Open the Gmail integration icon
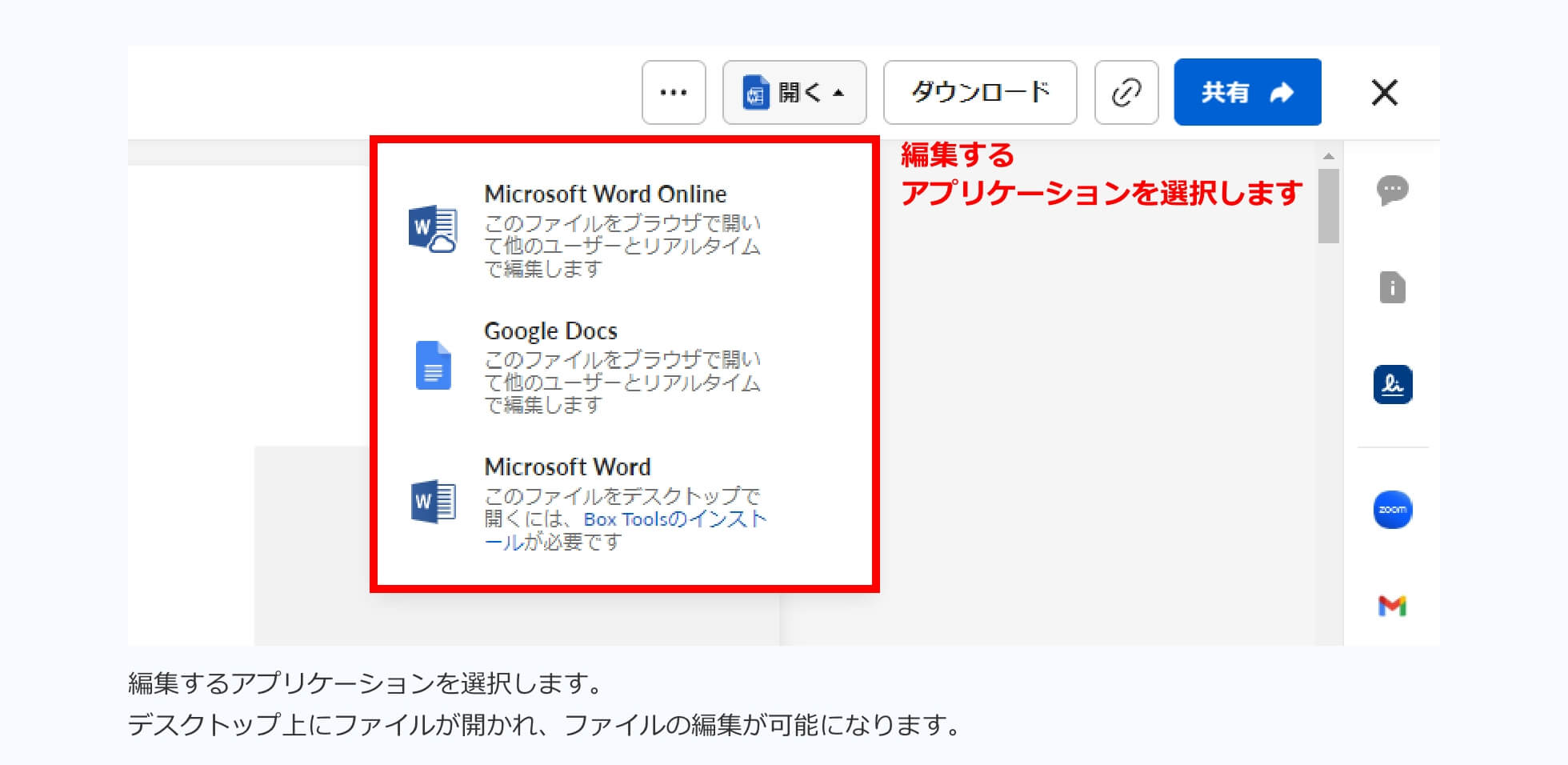The width and height of the screenshot is (1568, 765). 1392,606
